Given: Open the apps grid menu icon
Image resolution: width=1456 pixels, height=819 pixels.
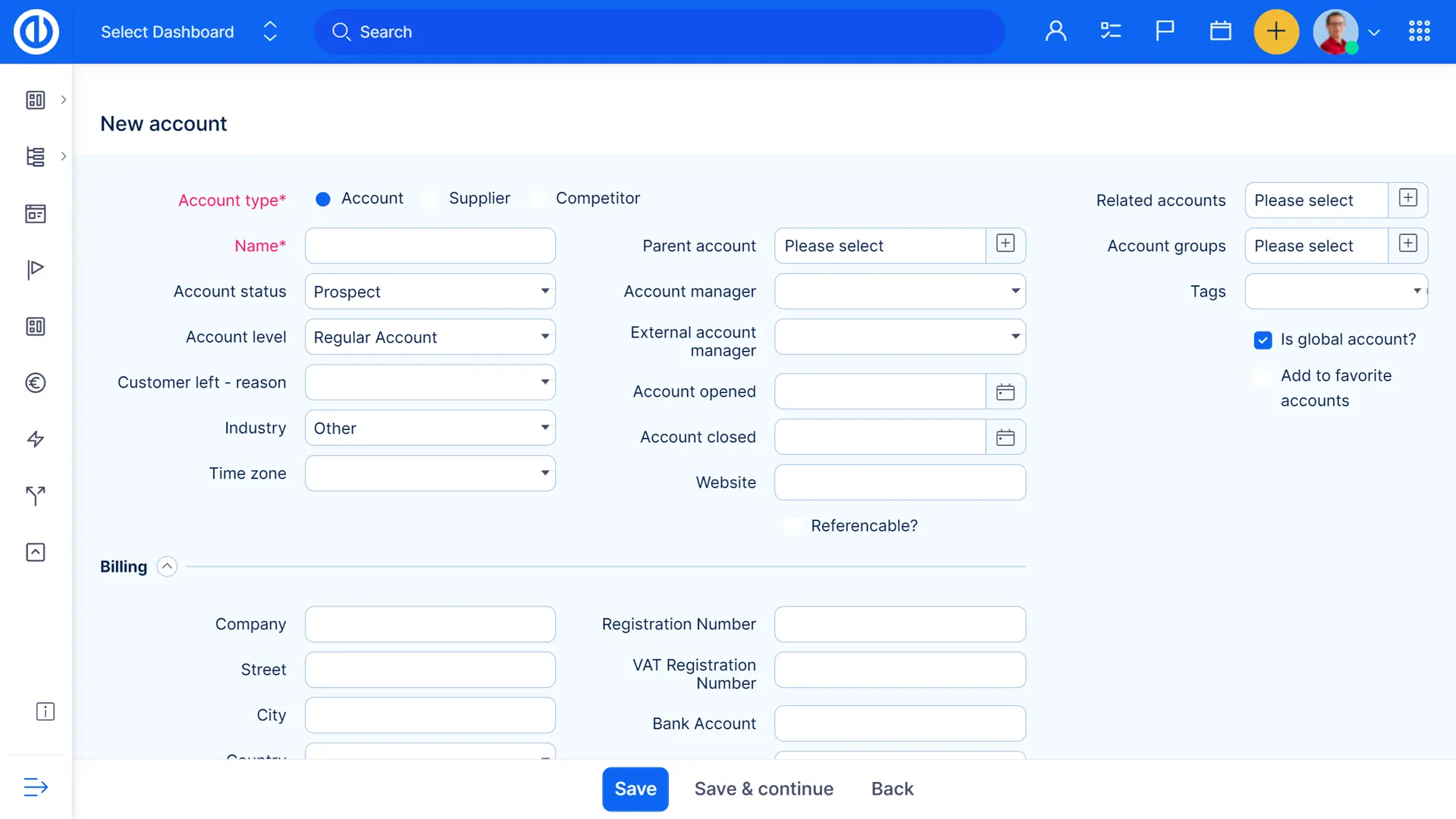Looking at the screenshot, I should [1419, 31].
